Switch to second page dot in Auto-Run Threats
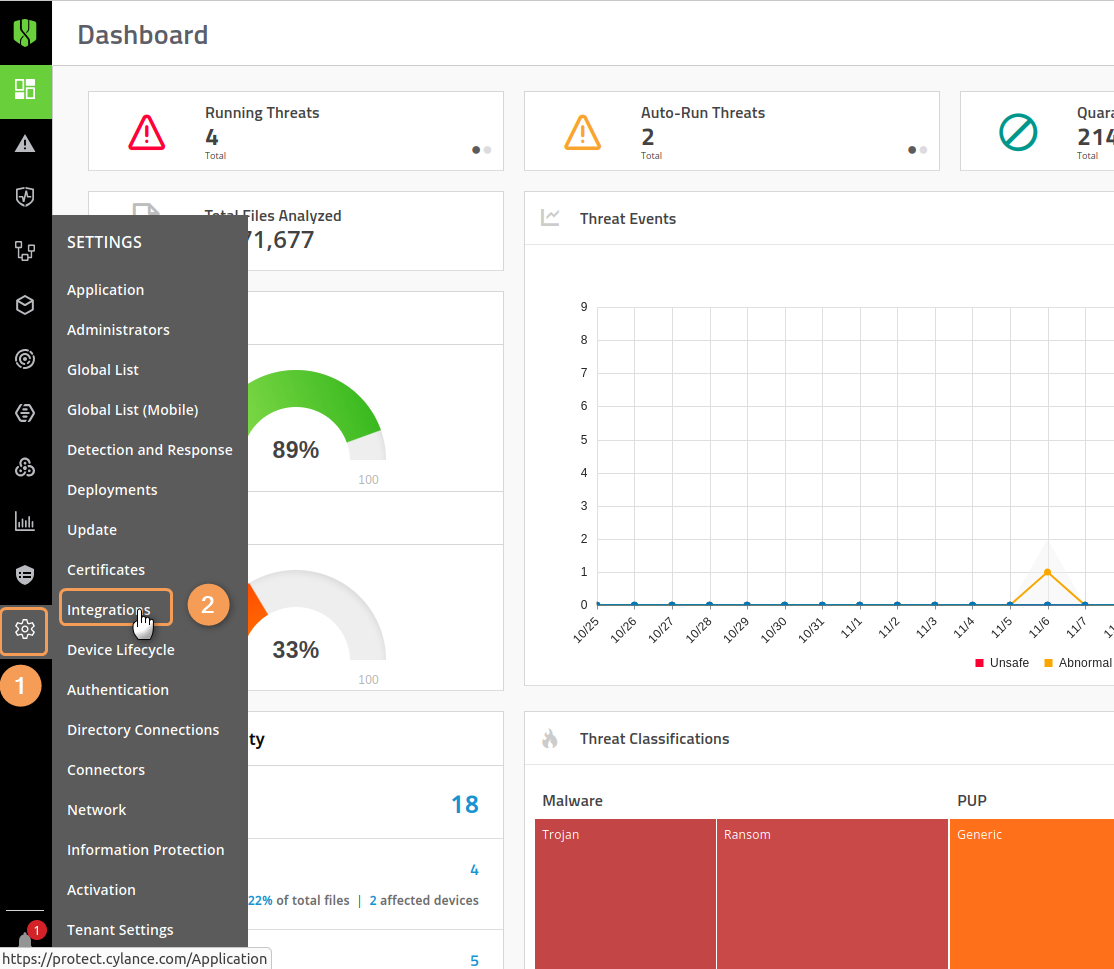Screen dimensions: 1114x969 click(x=923, y=150)
